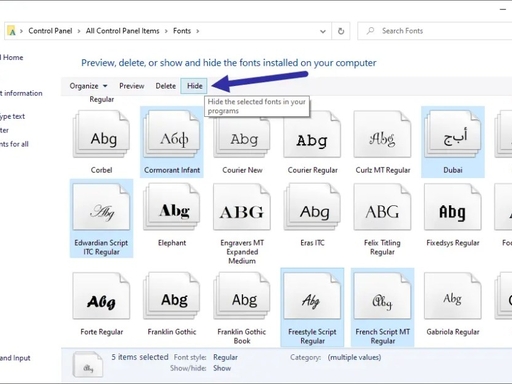Click the 'and Input' sidebar link
The height and width of the screenshot is (384, 512).
pyautogui.click(x=15, y=358)
